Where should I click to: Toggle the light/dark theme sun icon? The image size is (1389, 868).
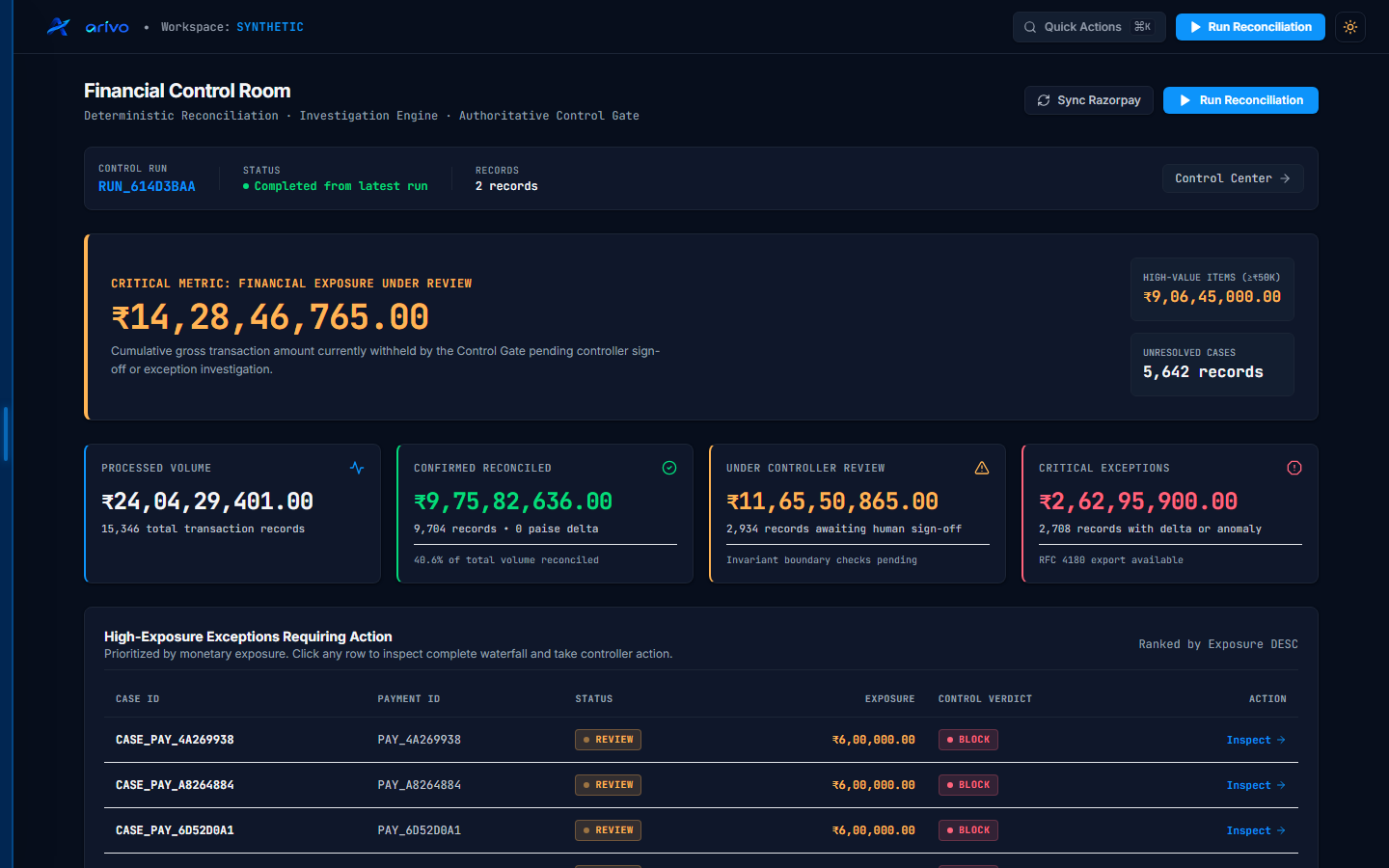(x=1350, y=27)
